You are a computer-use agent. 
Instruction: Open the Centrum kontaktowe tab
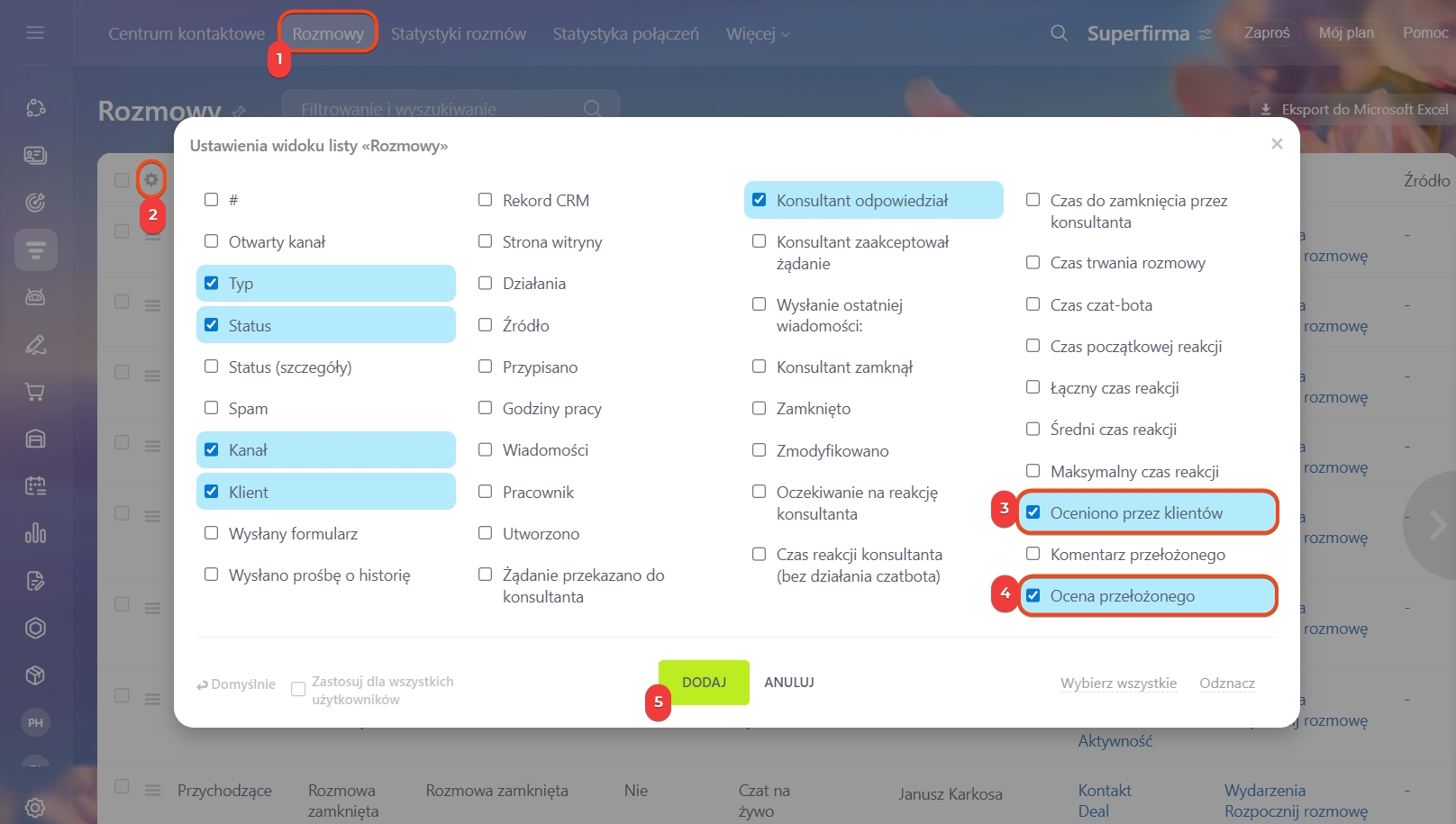point(187,33)
